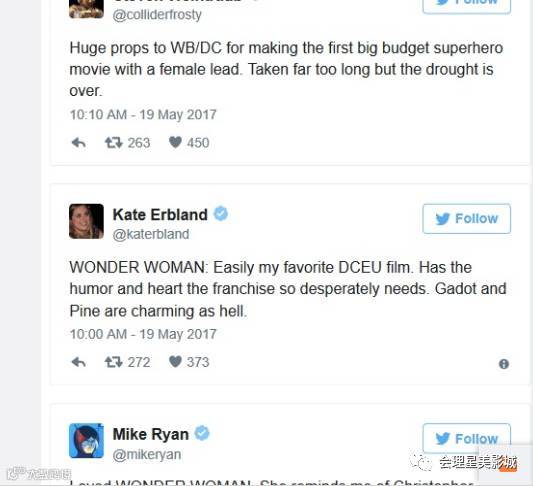This screenshot has width=533, height=486.
Task: Reply to the @colliderfrosty tweet
Action: (x=79, y=143)
